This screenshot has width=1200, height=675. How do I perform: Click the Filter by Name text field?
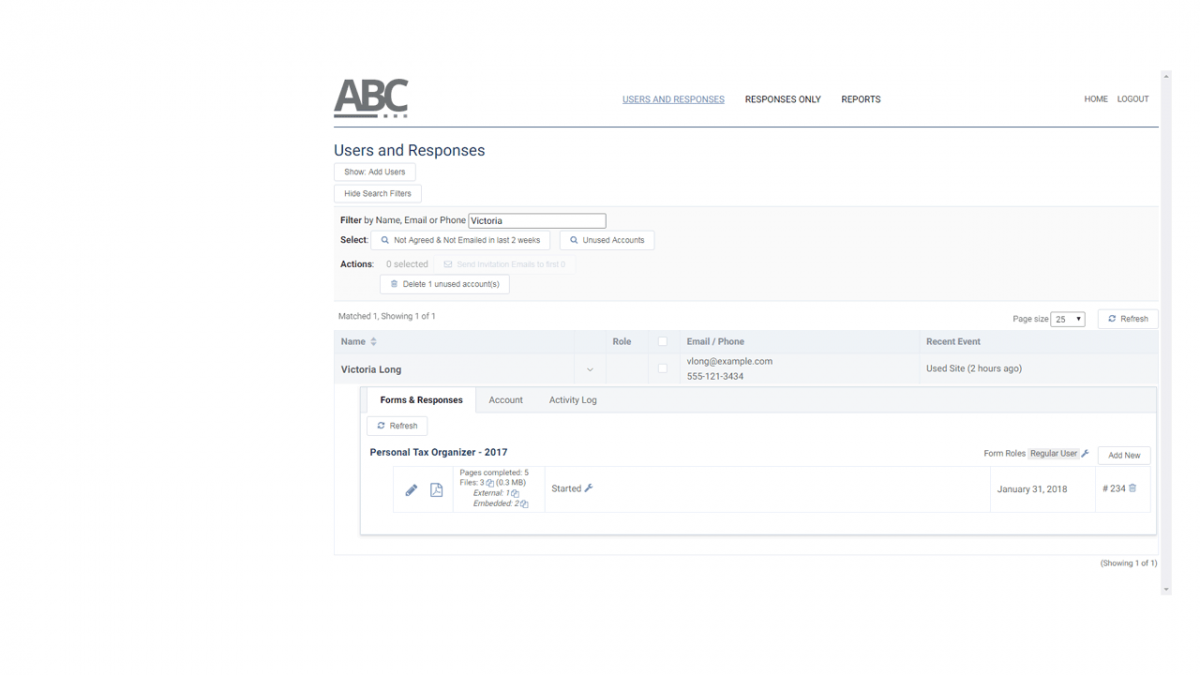[537, 221]
